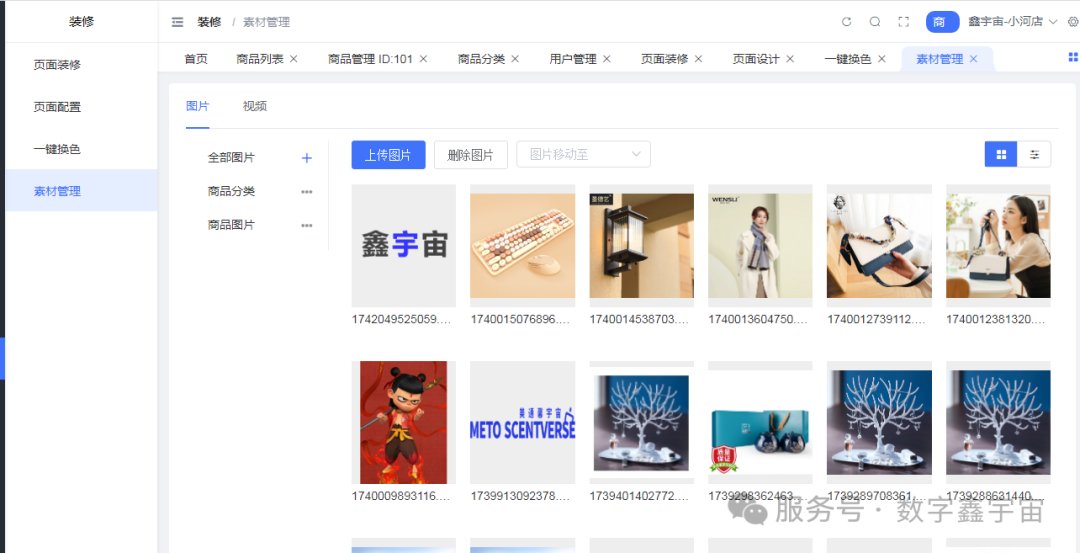The image size is (1080, 553).
Task: Click filename 1742049525059
Action: pos(402,320)
